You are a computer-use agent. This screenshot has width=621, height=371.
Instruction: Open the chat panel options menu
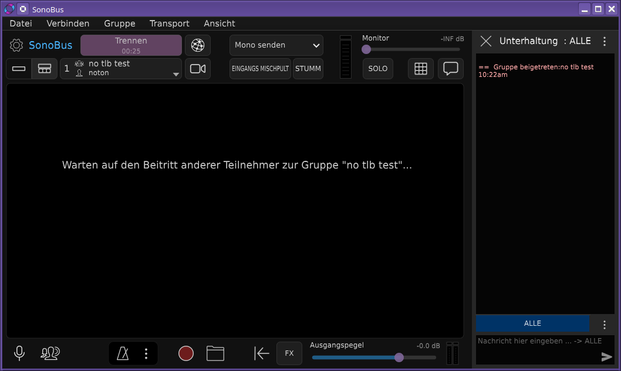(604, 41)
